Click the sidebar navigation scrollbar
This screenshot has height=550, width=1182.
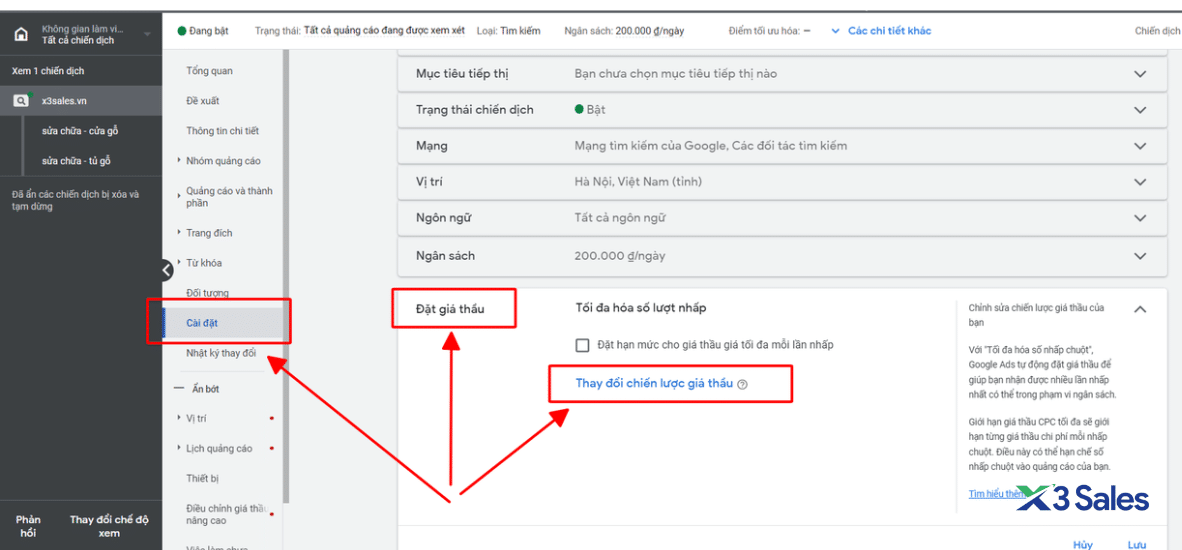pos(286,276)
